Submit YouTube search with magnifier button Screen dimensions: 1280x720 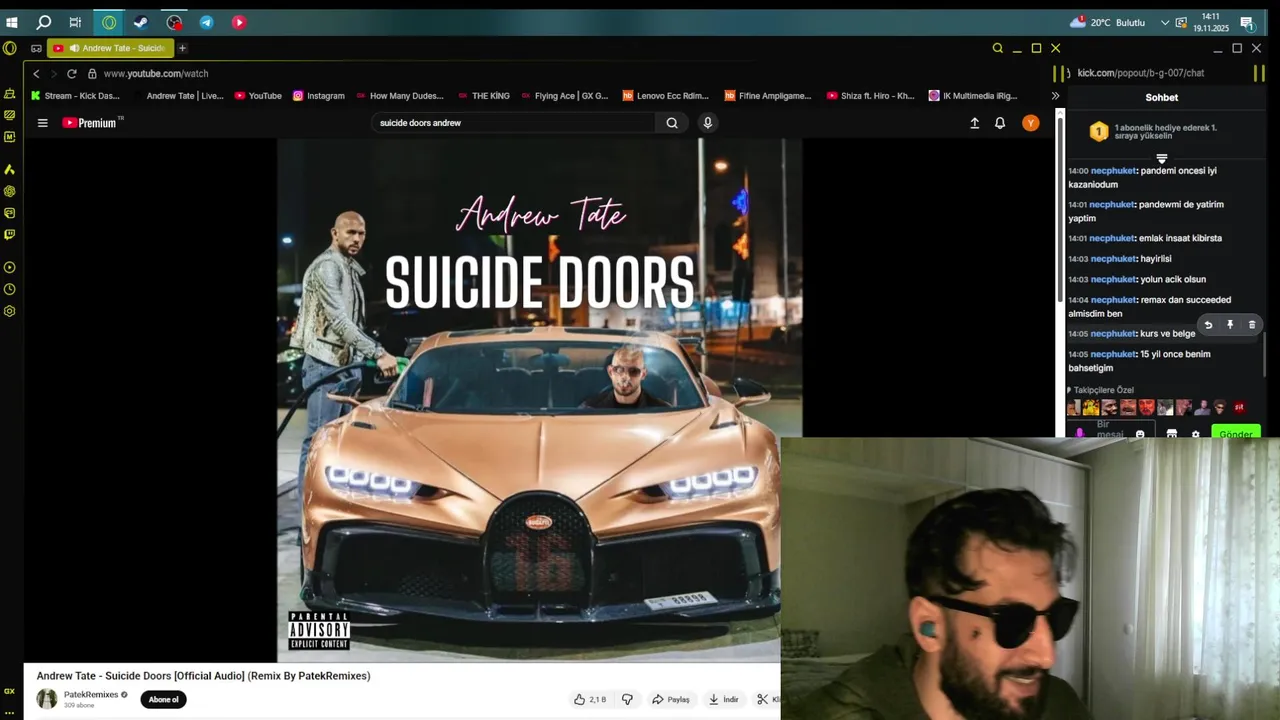(672, 123)
